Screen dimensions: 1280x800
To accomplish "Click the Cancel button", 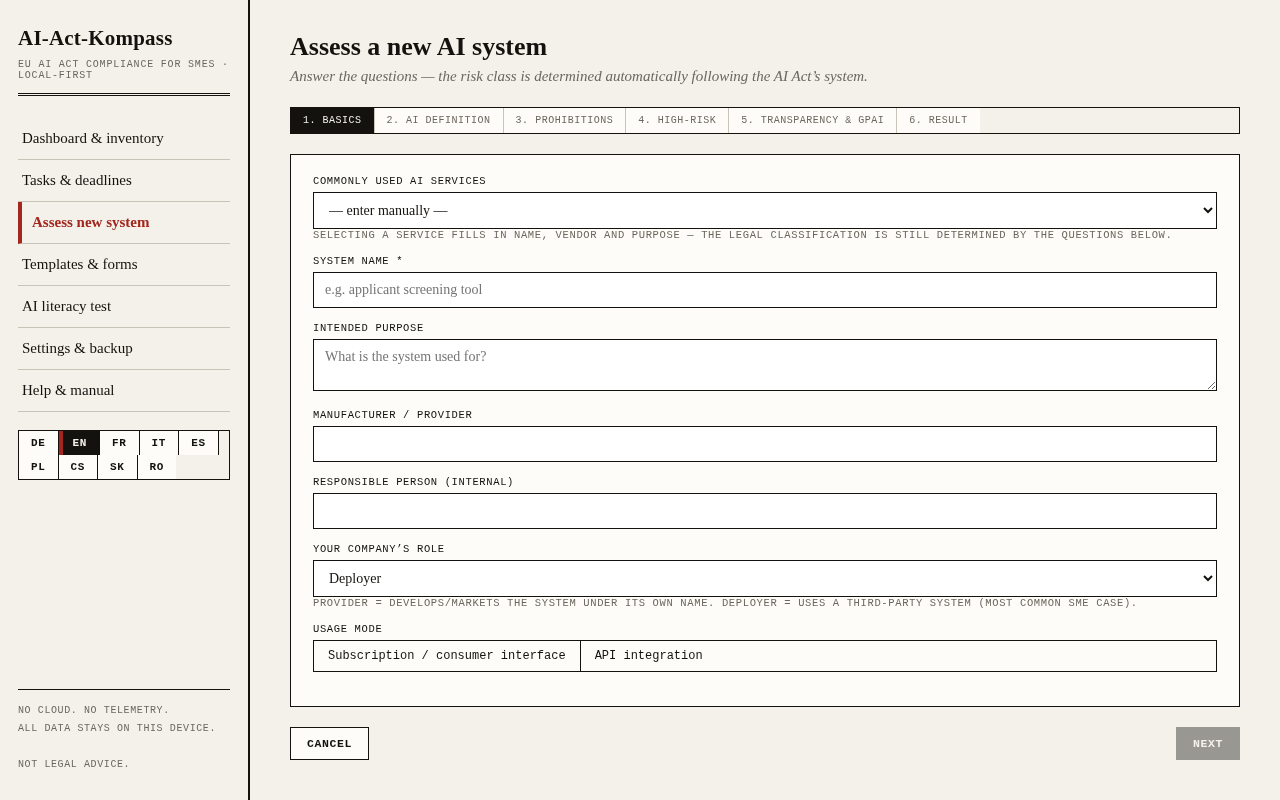I will pyautogui.click(x=329, y=743).
